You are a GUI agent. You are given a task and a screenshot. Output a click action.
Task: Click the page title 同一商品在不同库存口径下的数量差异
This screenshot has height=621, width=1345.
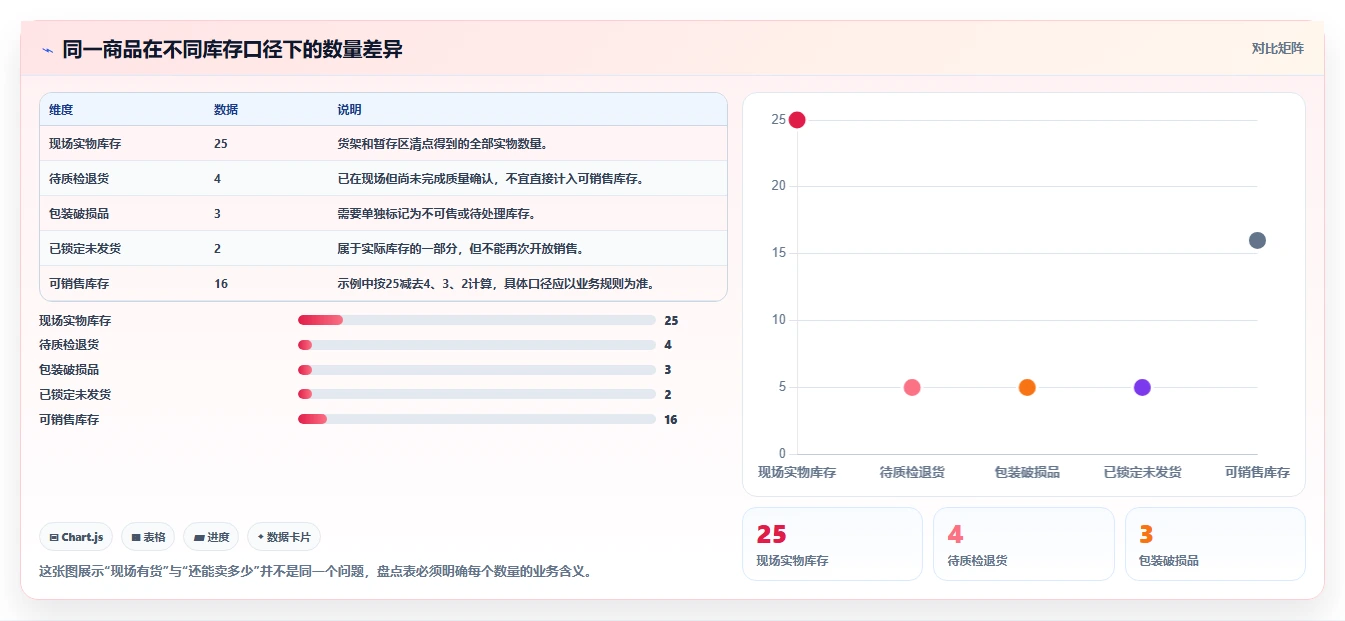point(232,49)
